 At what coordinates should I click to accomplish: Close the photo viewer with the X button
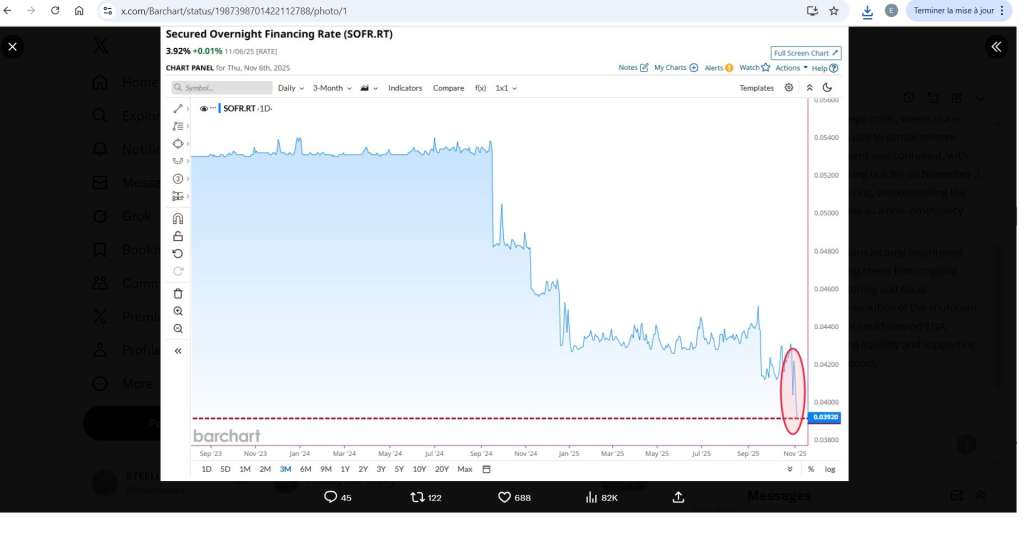(x=12, y=47)
